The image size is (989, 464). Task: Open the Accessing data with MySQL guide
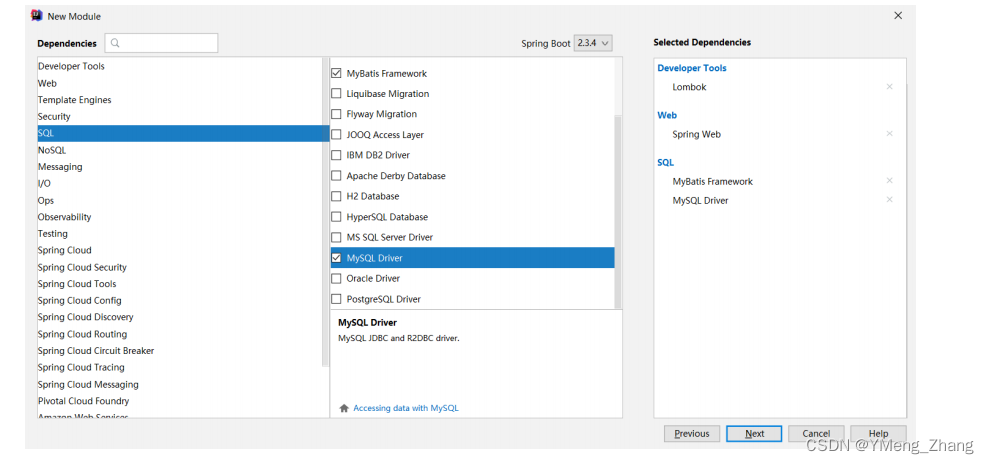406,409
